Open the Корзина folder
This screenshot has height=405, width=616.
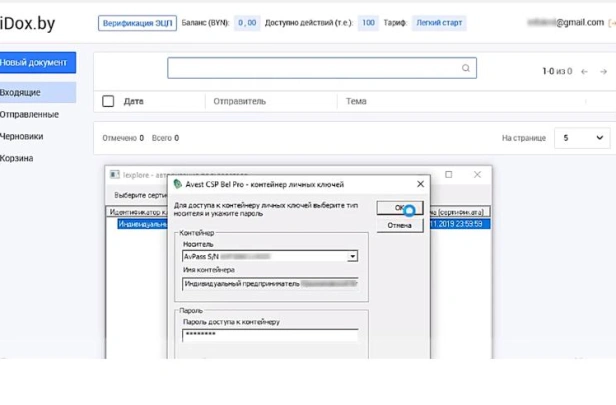pyautogui.click(x=16, y=158)
